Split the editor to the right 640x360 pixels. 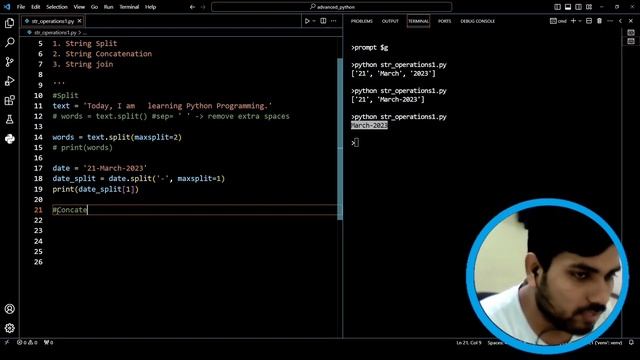[323, 21]
